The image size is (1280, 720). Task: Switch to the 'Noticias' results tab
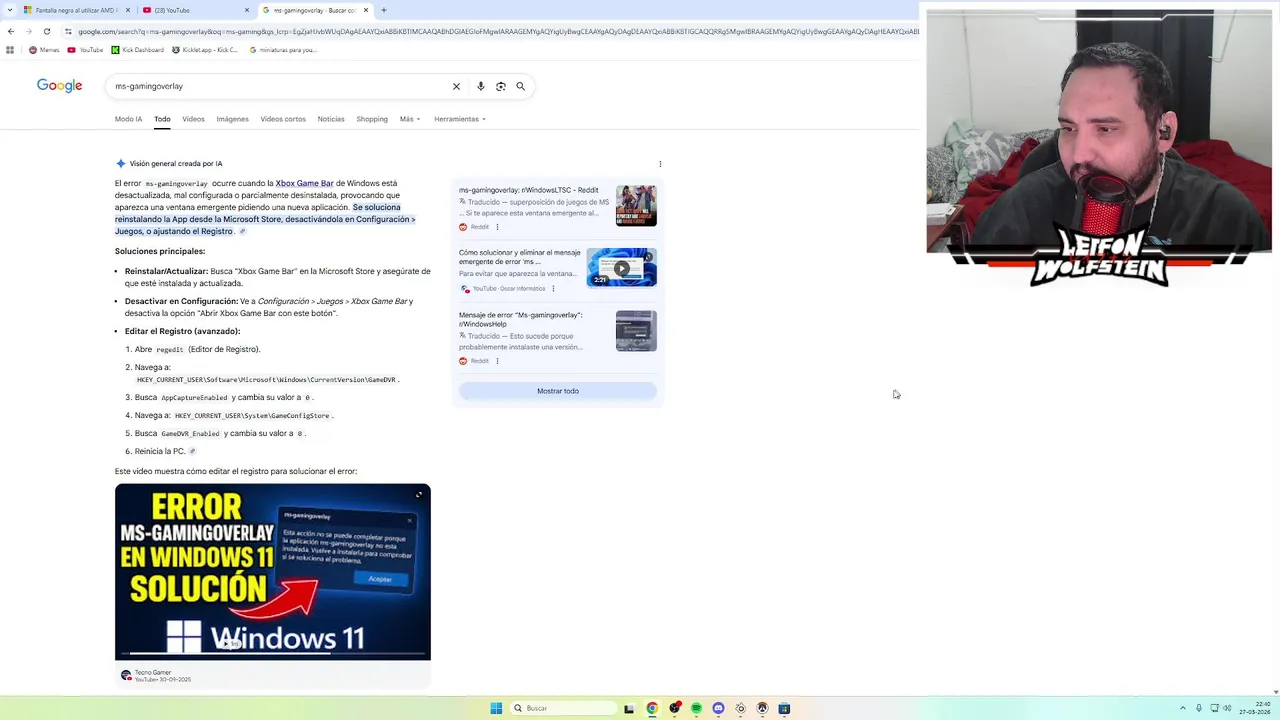(331, 119)
